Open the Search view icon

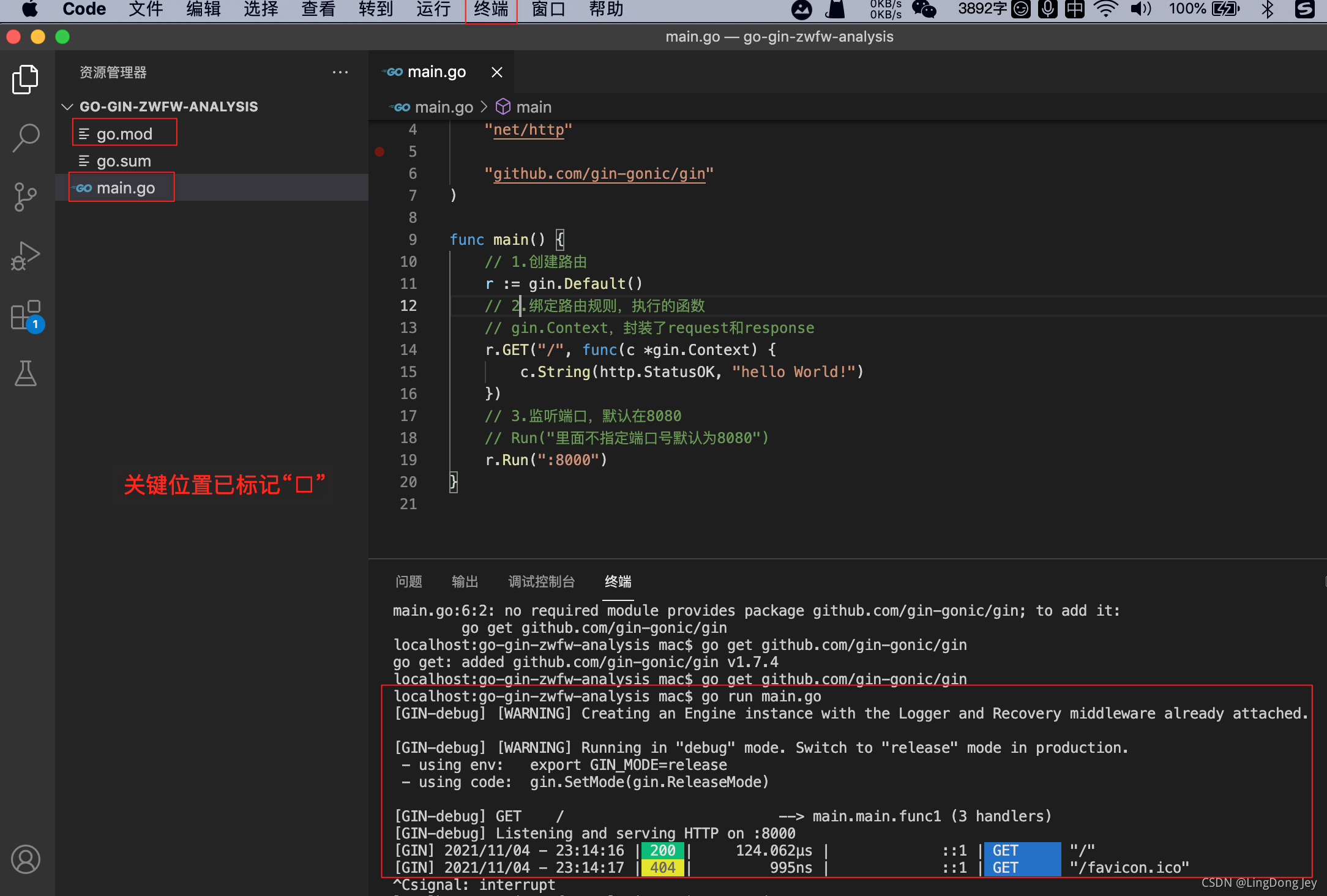pos(26,138)
